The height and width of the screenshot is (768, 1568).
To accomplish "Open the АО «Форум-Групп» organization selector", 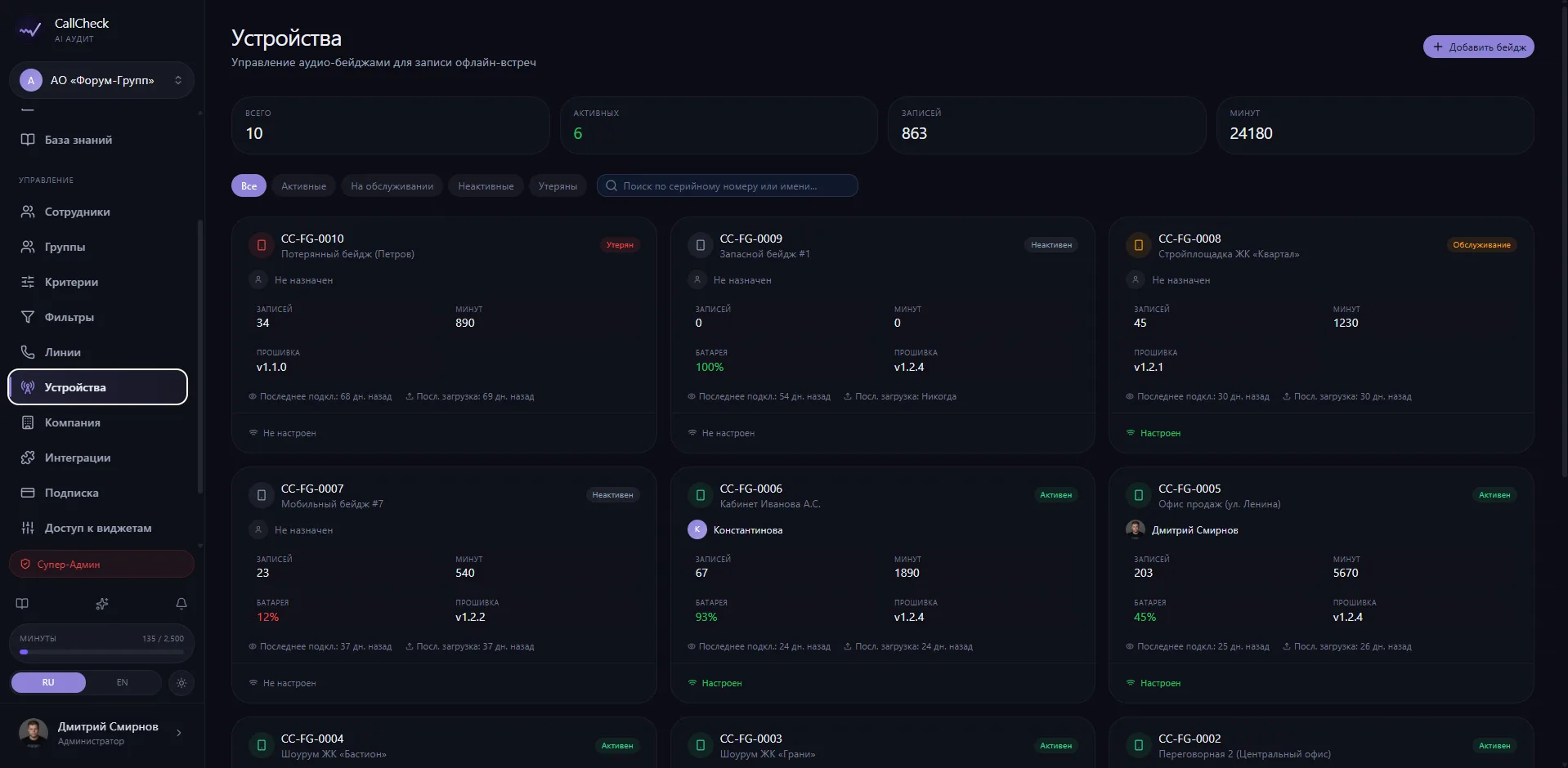I will [x=101, y=80].
